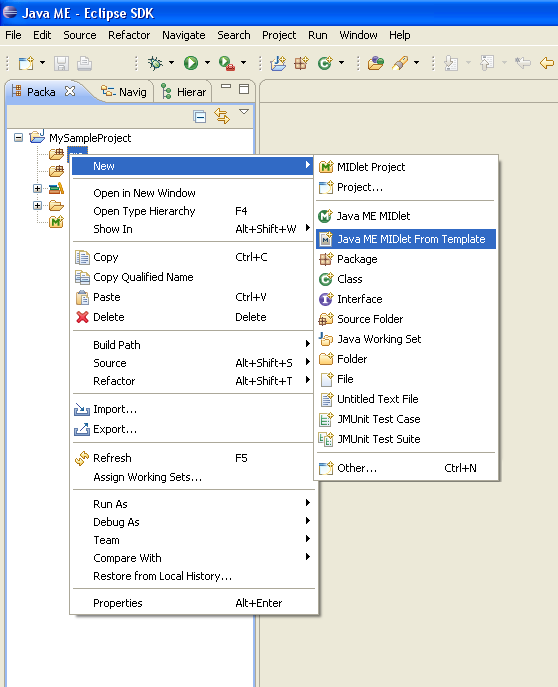
Task: Choose Class in New submenu
Action: point(406,279)
